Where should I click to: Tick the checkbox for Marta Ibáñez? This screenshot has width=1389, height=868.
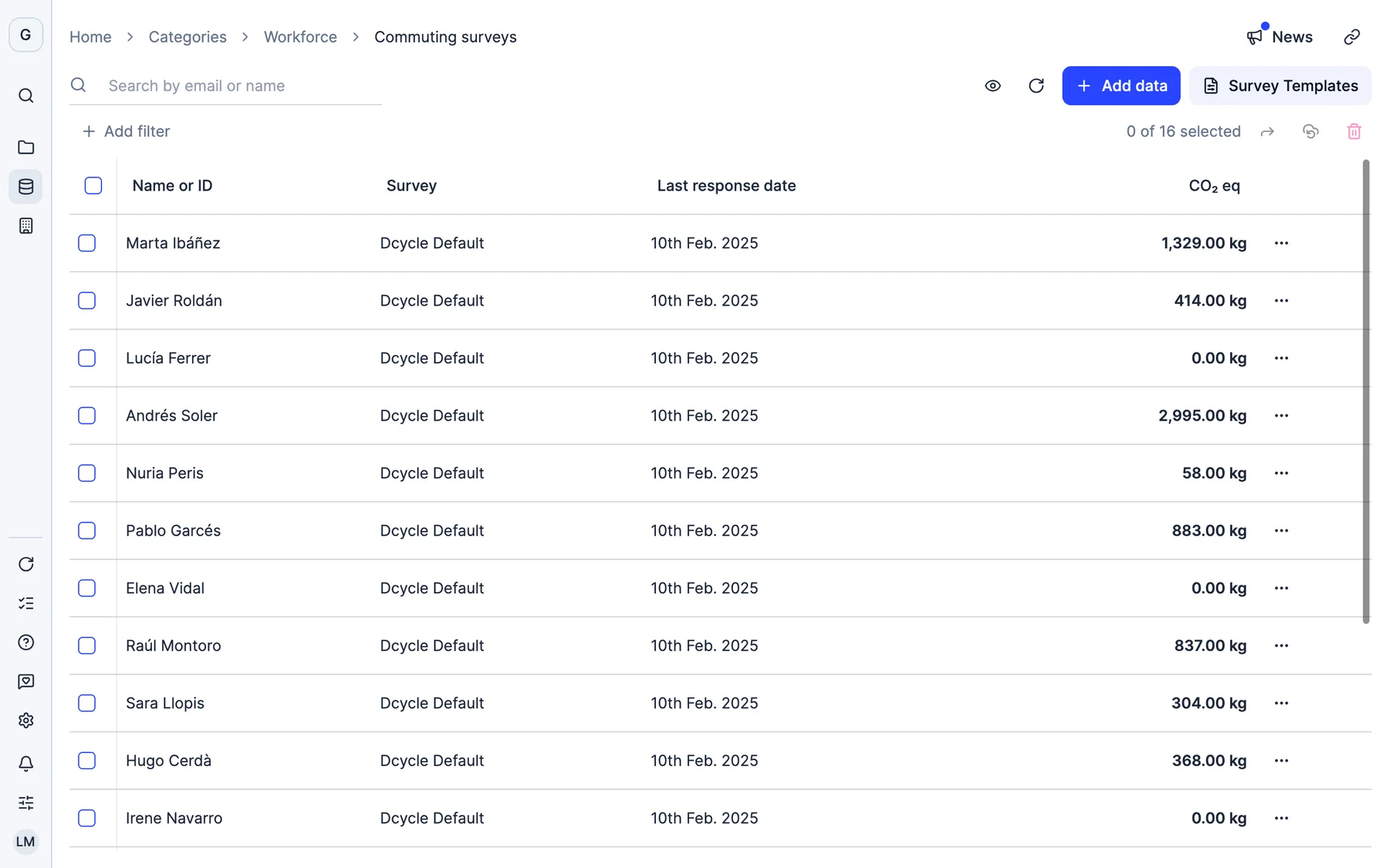[x=87, y=243]
